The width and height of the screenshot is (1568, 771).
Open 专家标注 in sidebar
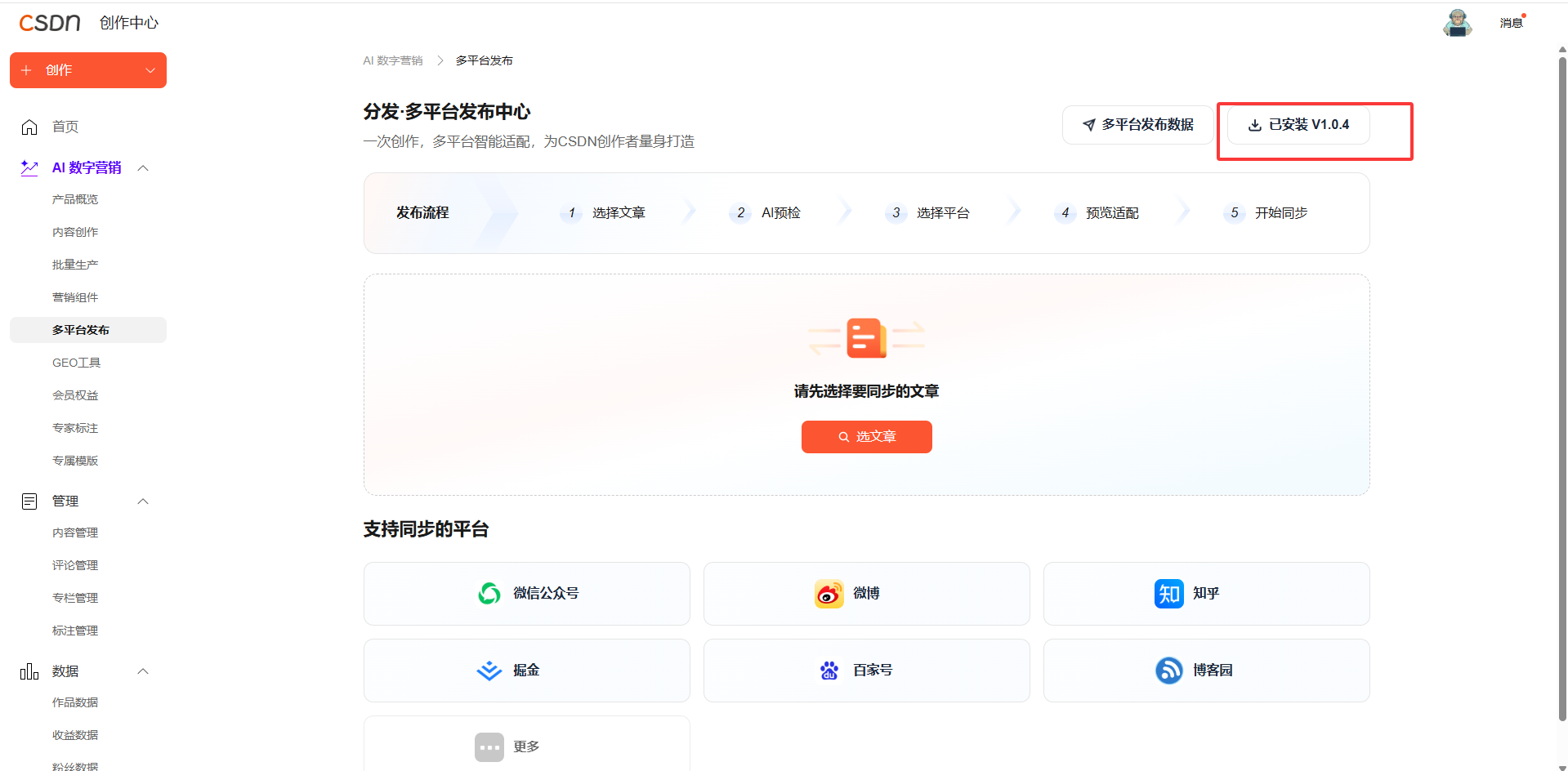point(75,428)
